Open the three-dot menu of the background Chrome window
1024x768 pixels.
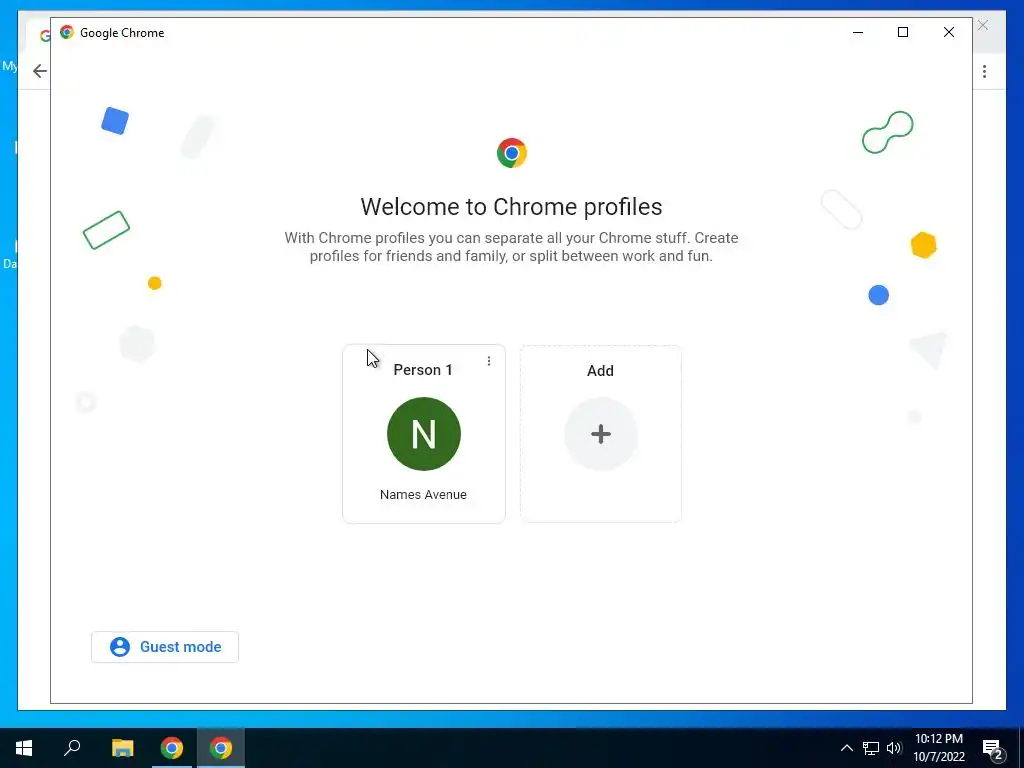coord(984,71)
